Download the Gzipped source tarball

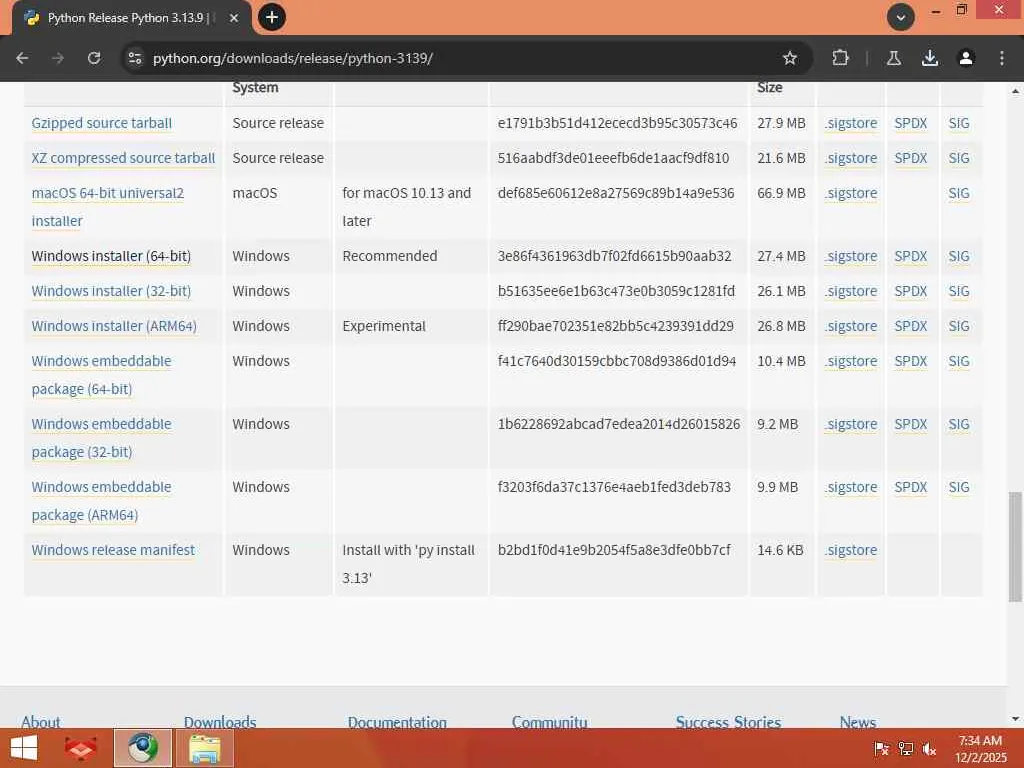pyautogui.click(x=102, y=123)
